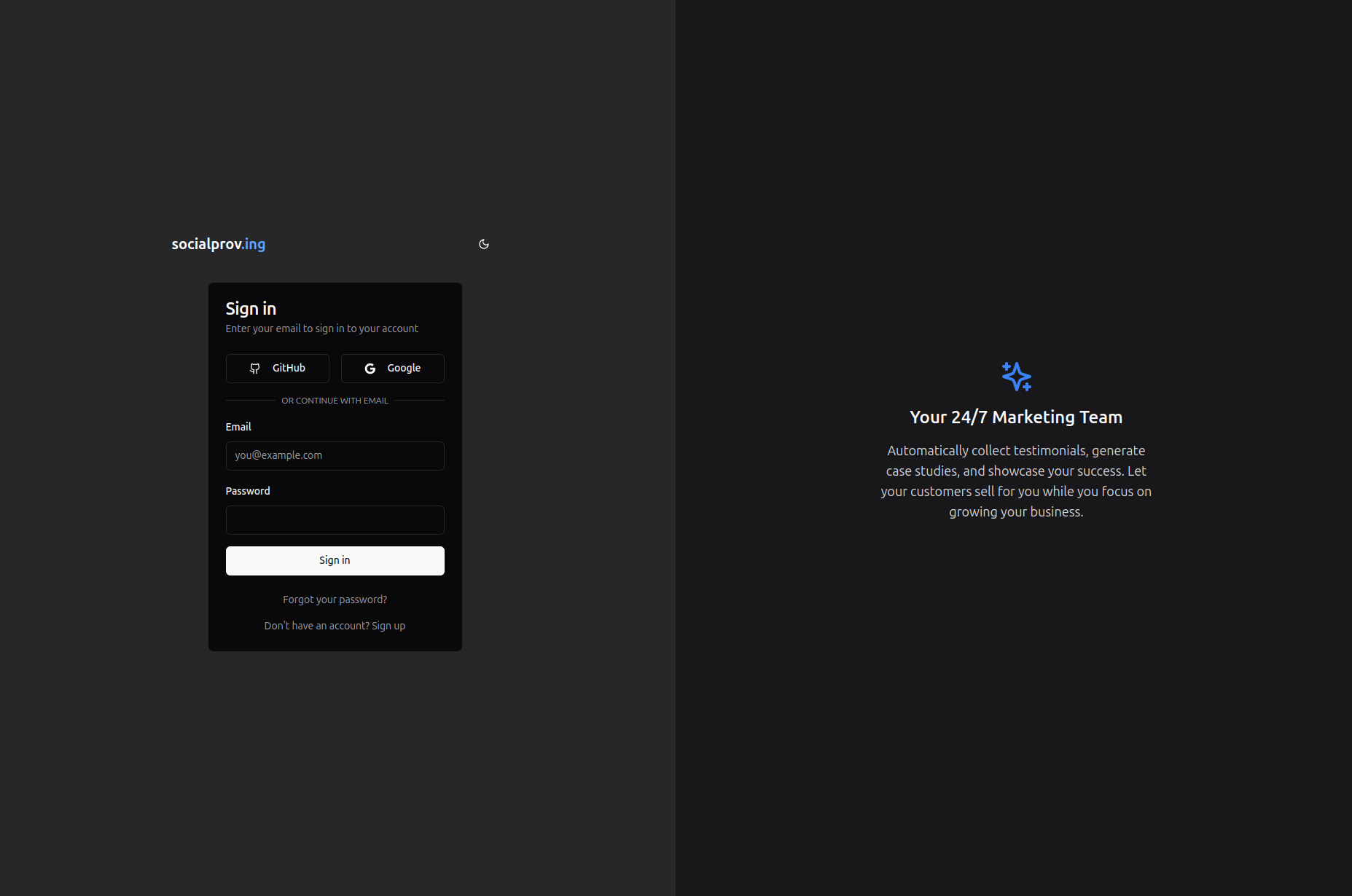
Task: Click the 'Automatically collect testimonials' paragraph
Action: [1016, 482]
